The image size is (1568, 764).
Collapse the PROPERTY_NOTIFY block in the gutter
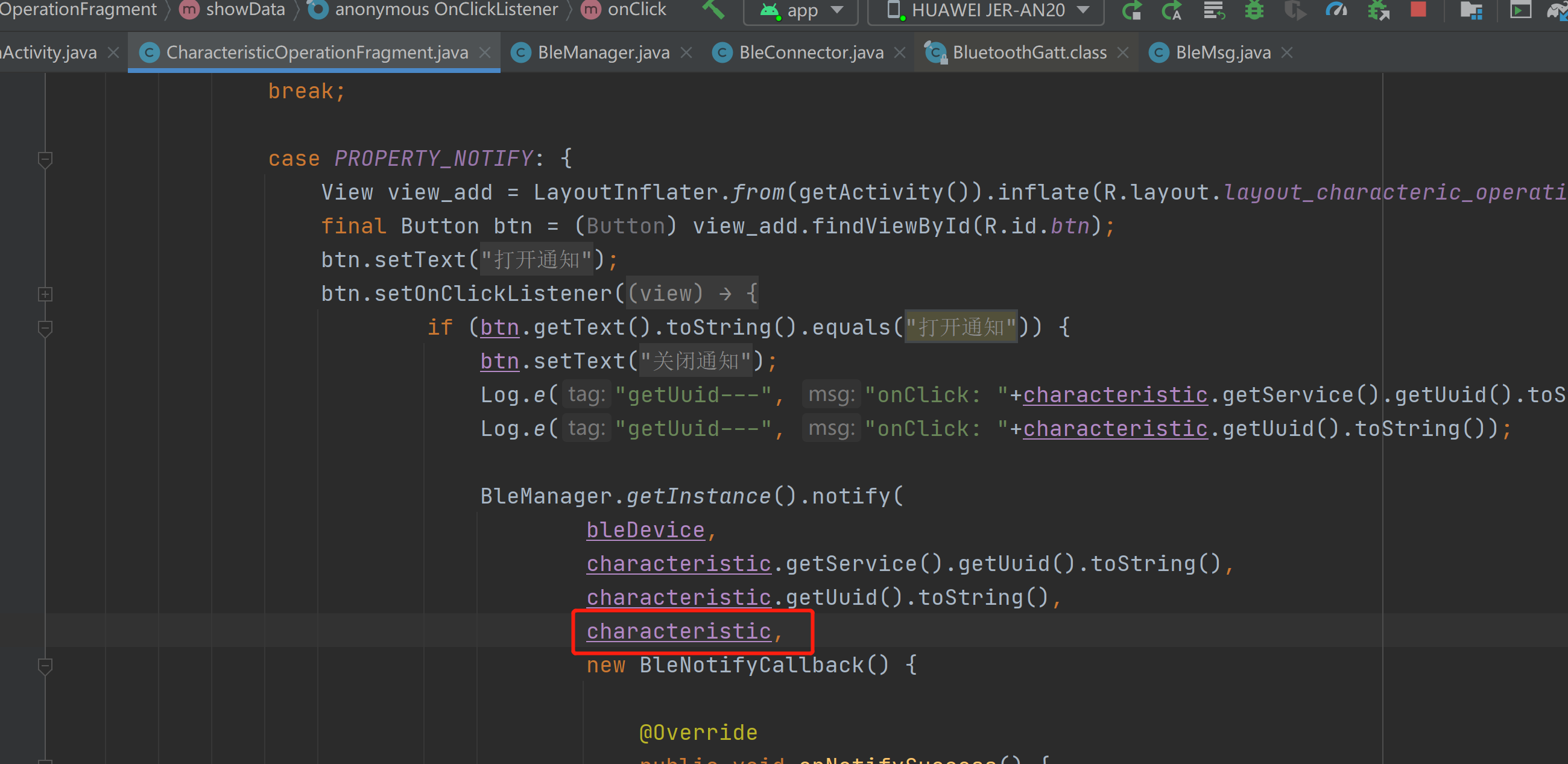point(45,160)
